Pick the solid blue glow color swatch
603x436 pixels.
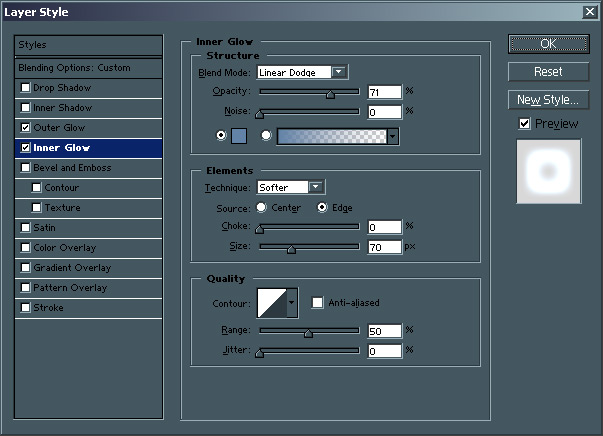coord(240,136)
